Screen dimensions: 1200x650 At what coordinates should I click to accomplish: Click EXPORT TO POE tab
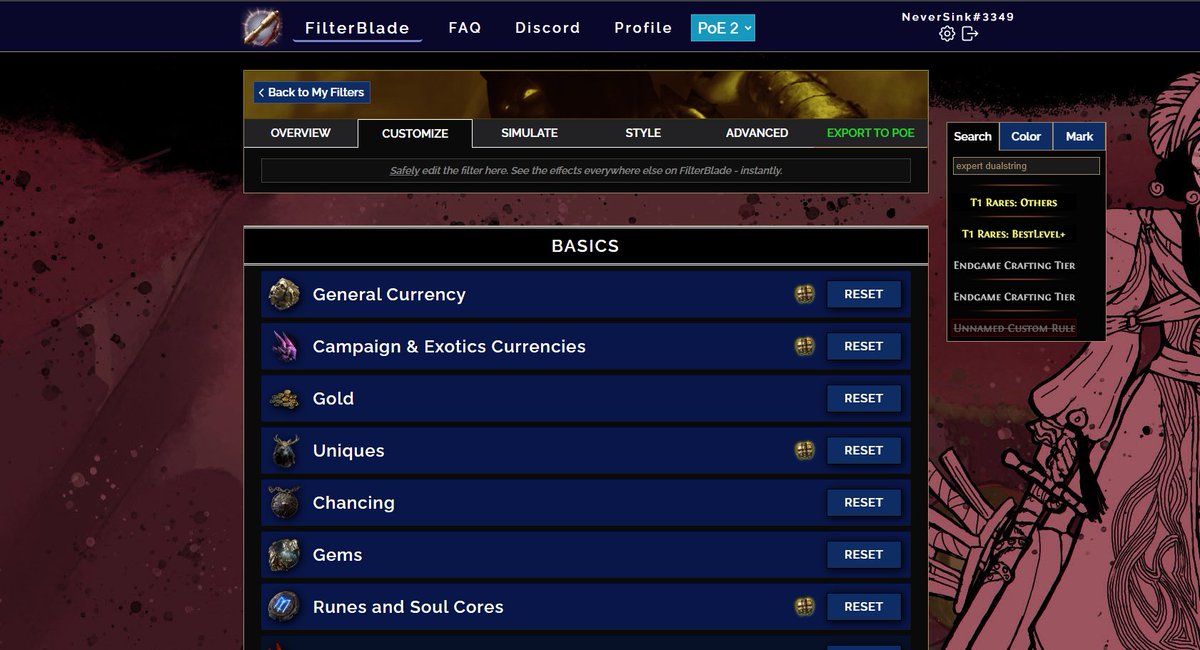click(x=871, y=133)
